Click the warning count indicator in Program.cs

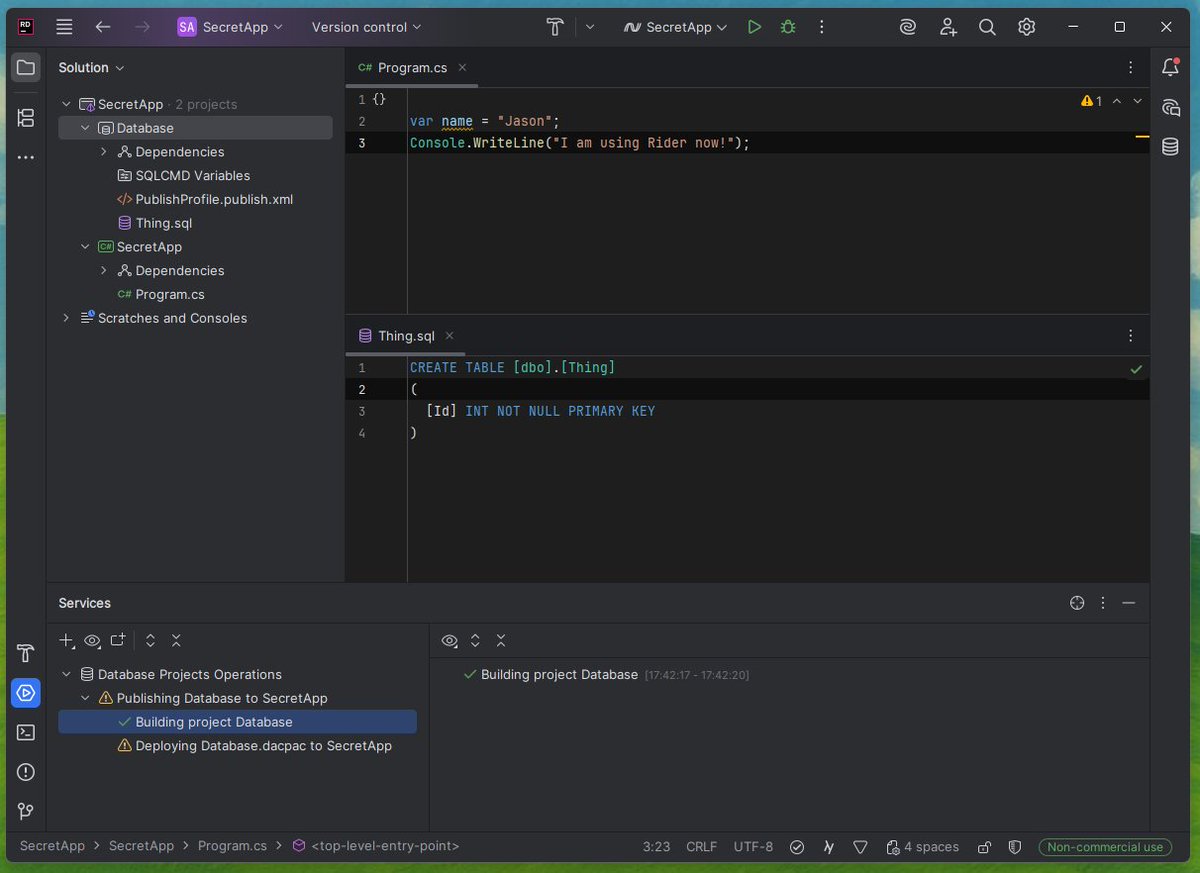click(x=1091, y=101)
